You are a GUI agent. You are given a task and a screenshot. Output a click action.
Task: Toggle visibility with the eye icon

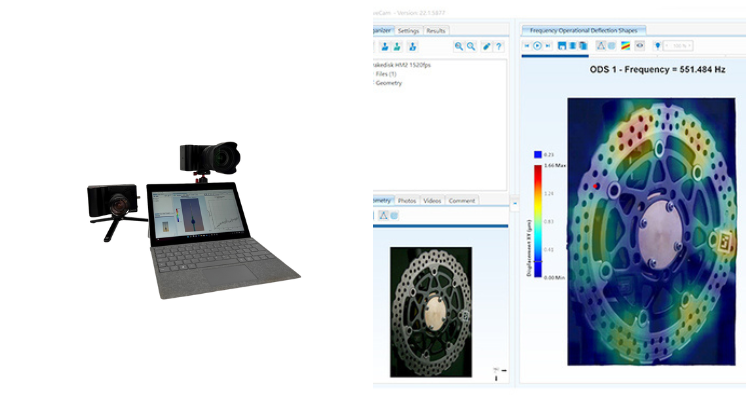pyautogui.click(x=640, y=46)
